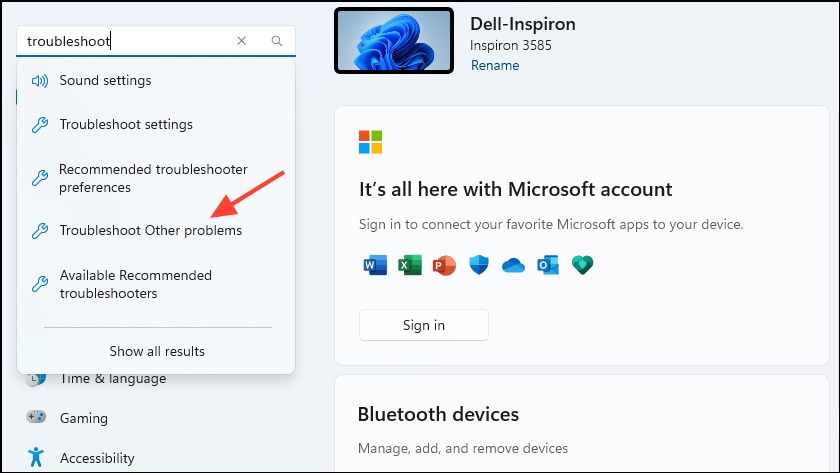Image resolution: width=840 pixels, height=473 pixels.
Task: Click the Inspiron 3585 model text
Action: [511, 46]
